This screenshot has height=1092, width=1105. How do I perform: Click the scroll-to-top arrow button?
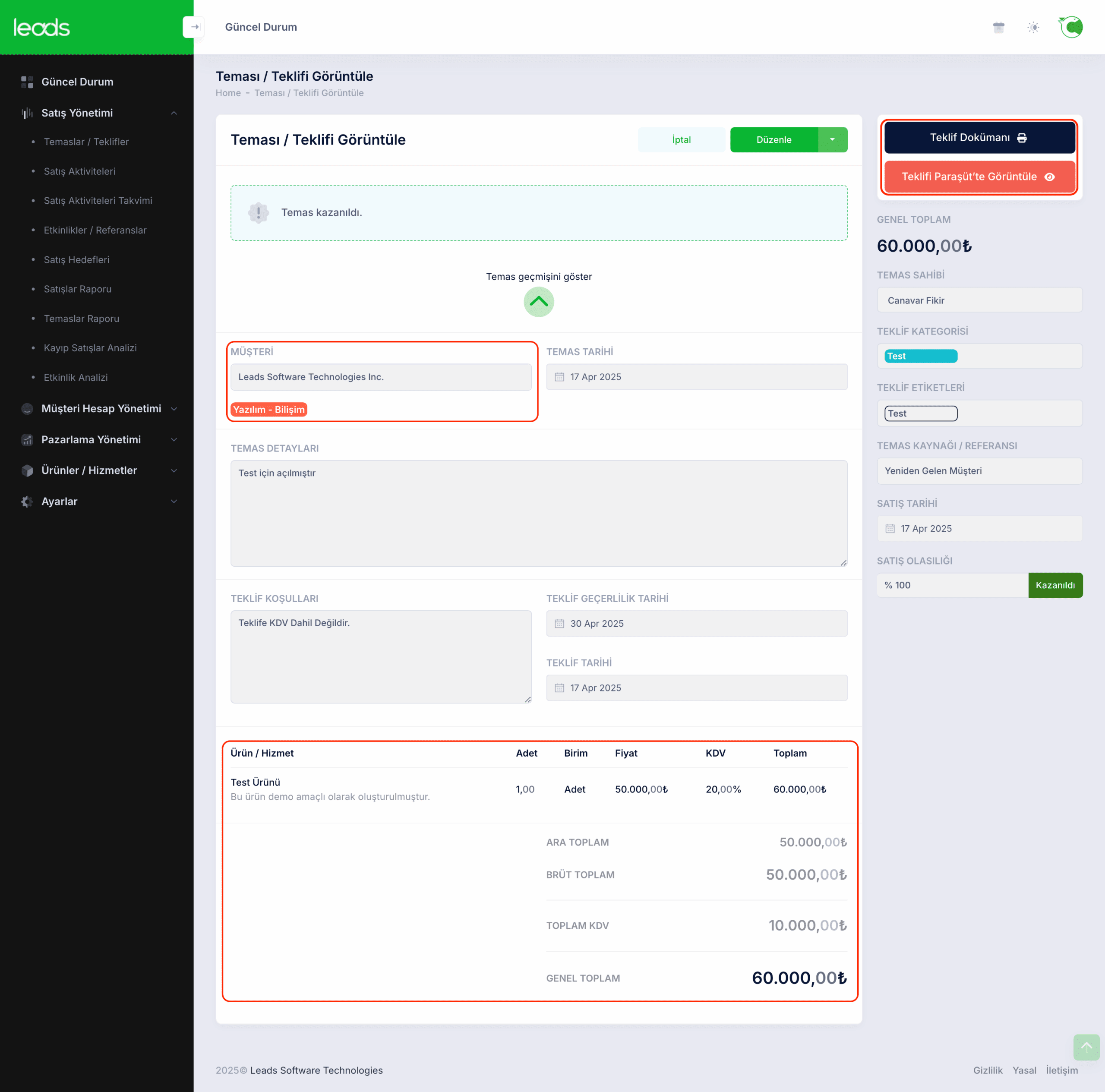click(x=1086, y=1047)
